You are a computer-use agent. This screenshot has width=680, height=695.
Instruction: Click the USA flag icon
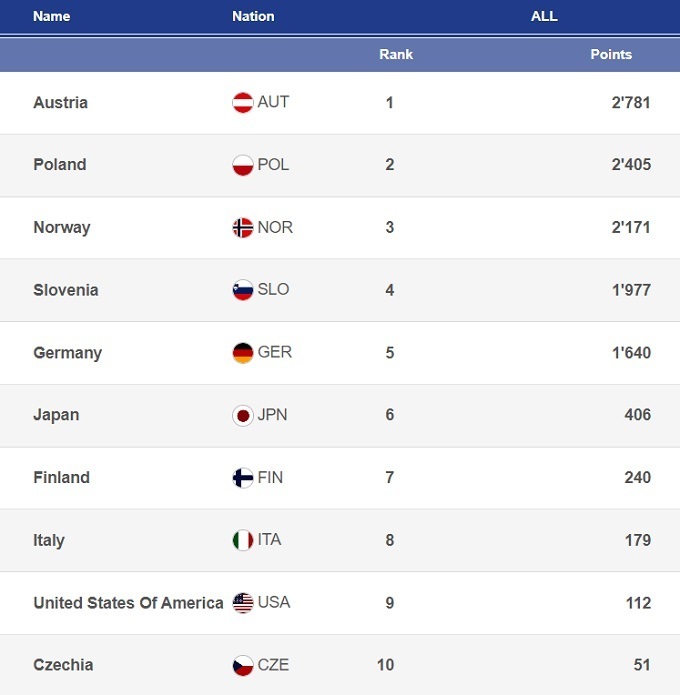pos(242,603)
